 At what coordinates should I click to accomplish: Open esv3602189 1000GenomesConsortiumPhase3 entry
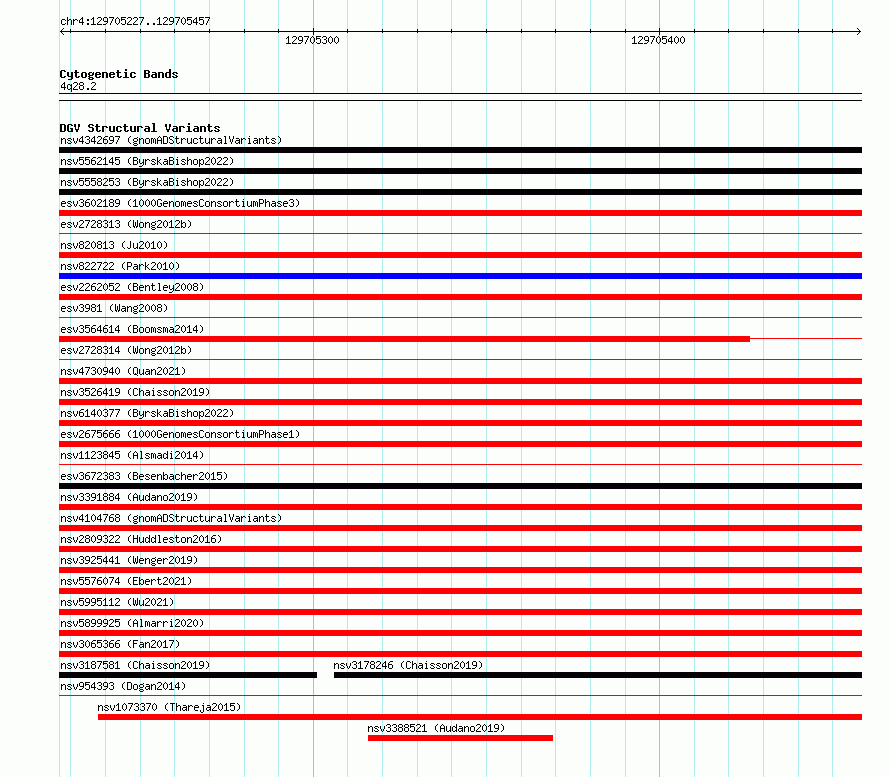coord(180,203)
